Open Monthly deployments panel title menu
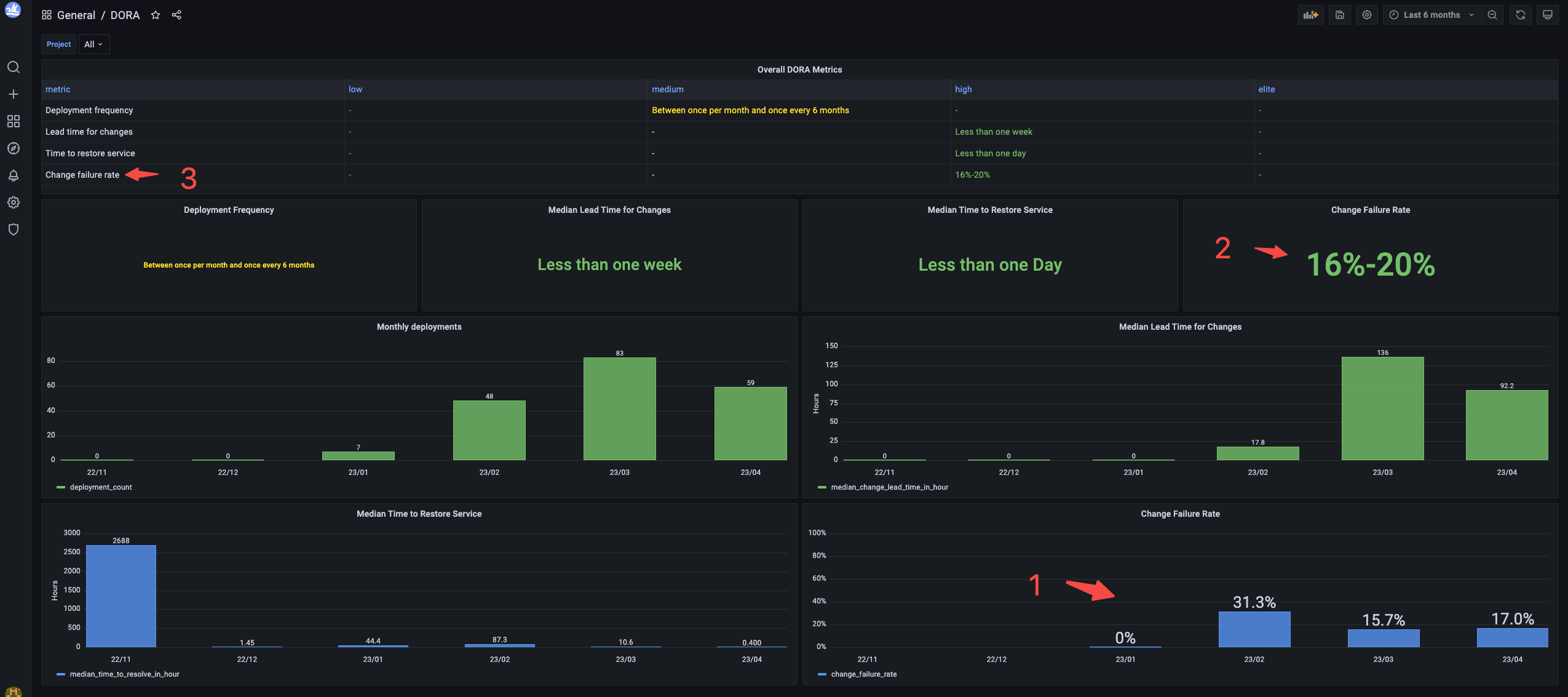The image size is (1568, 697). point(419,327)
